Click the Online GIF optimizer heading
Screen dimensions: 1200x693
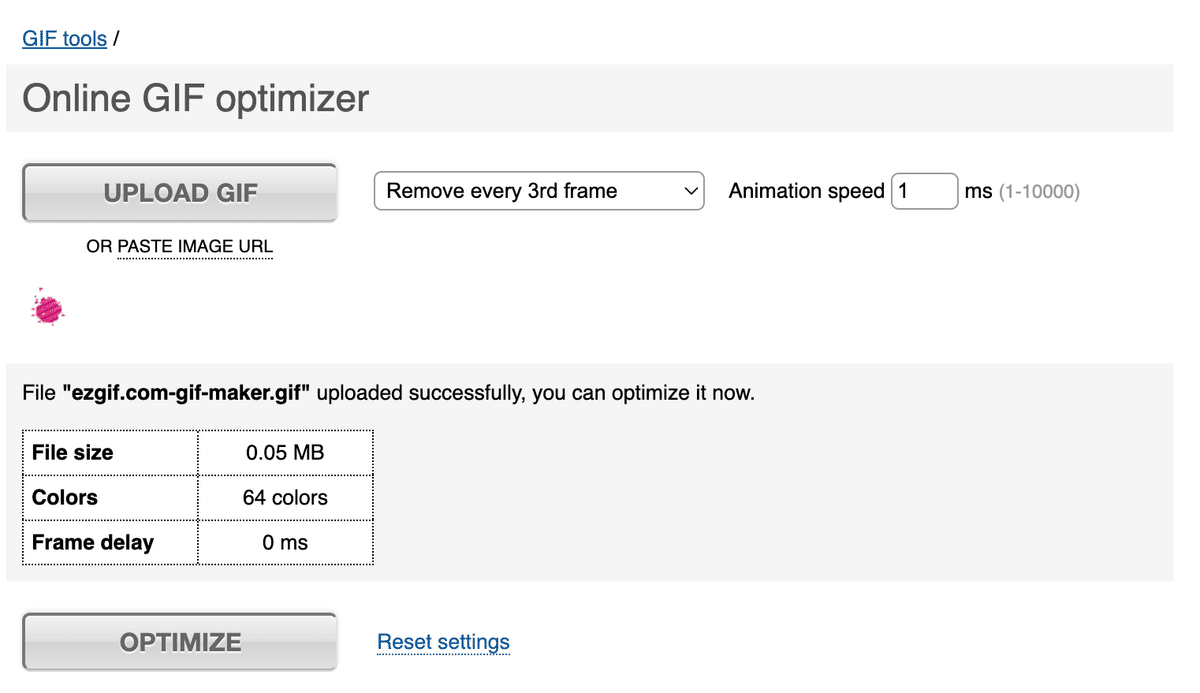tap(195, 98)
